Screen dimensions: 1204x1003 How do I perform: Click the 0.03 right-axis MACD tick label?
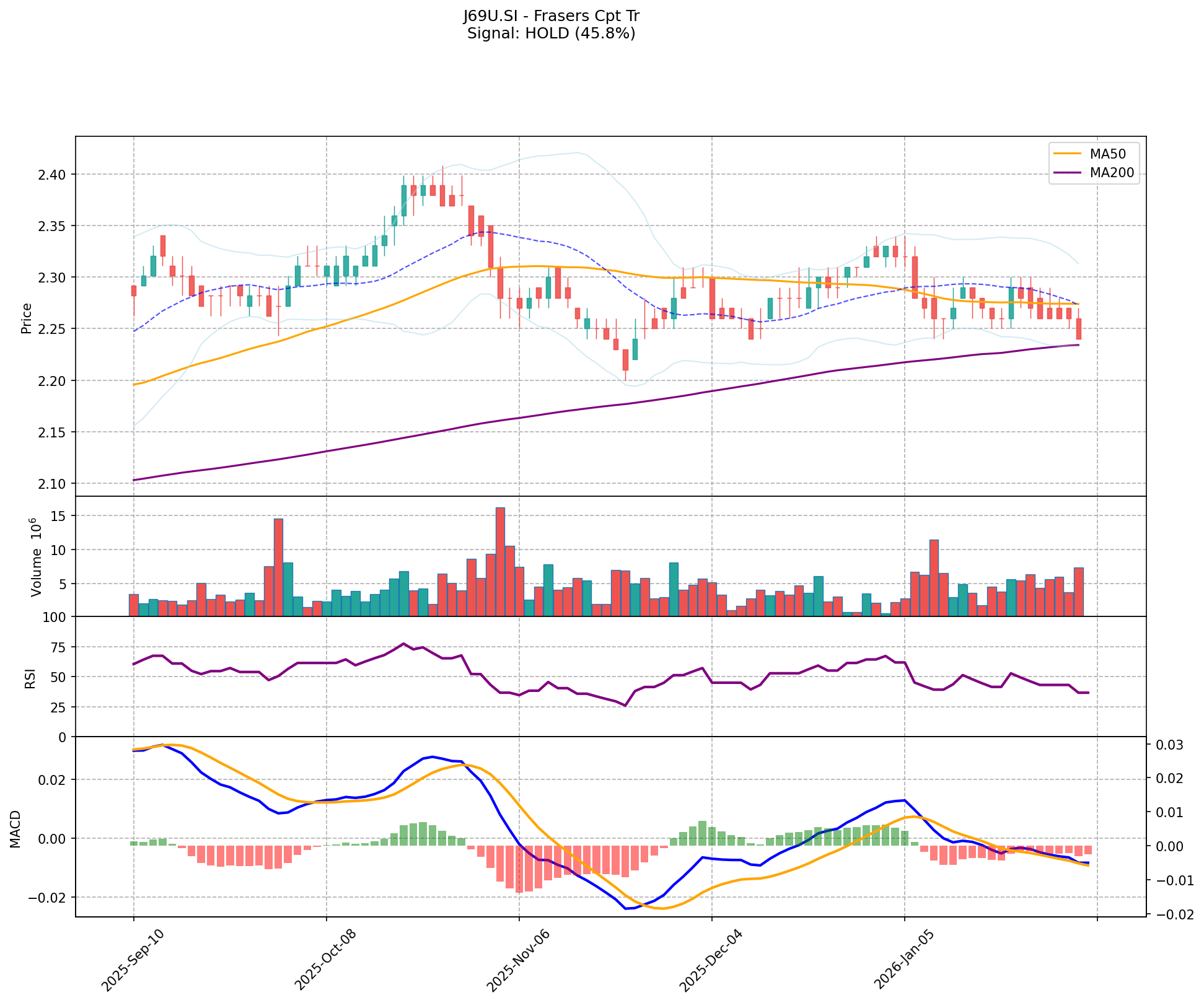pos(1171,745)
